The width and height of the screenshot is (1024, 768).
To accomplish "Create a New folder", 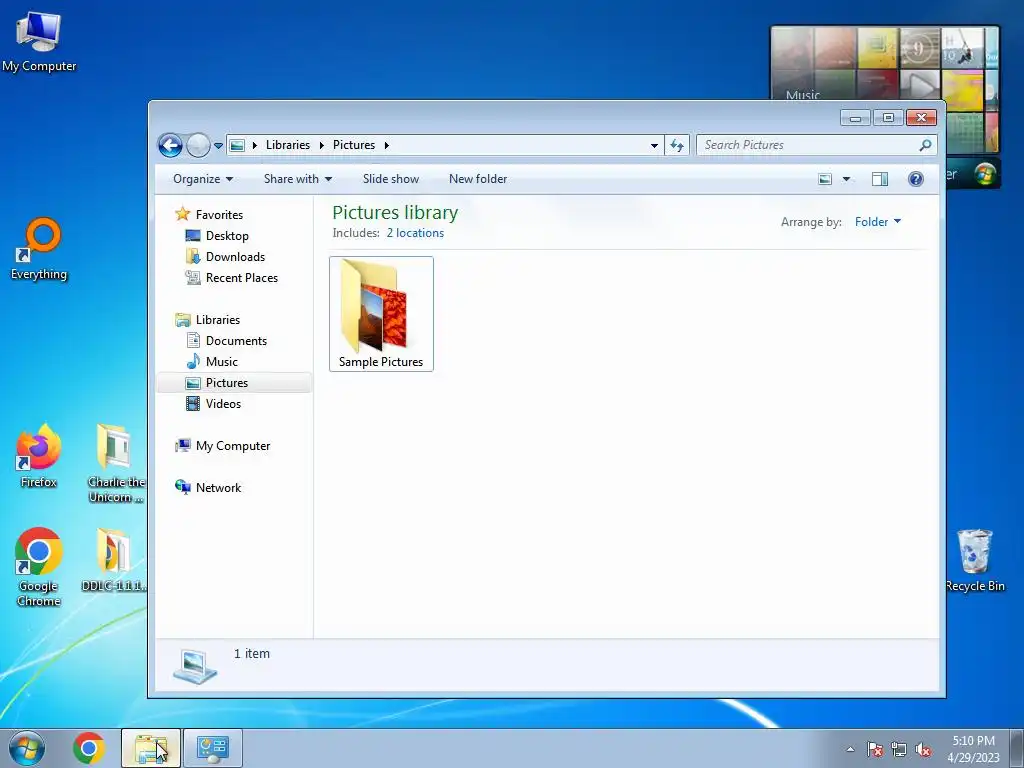I will click(x=478, y=179).
